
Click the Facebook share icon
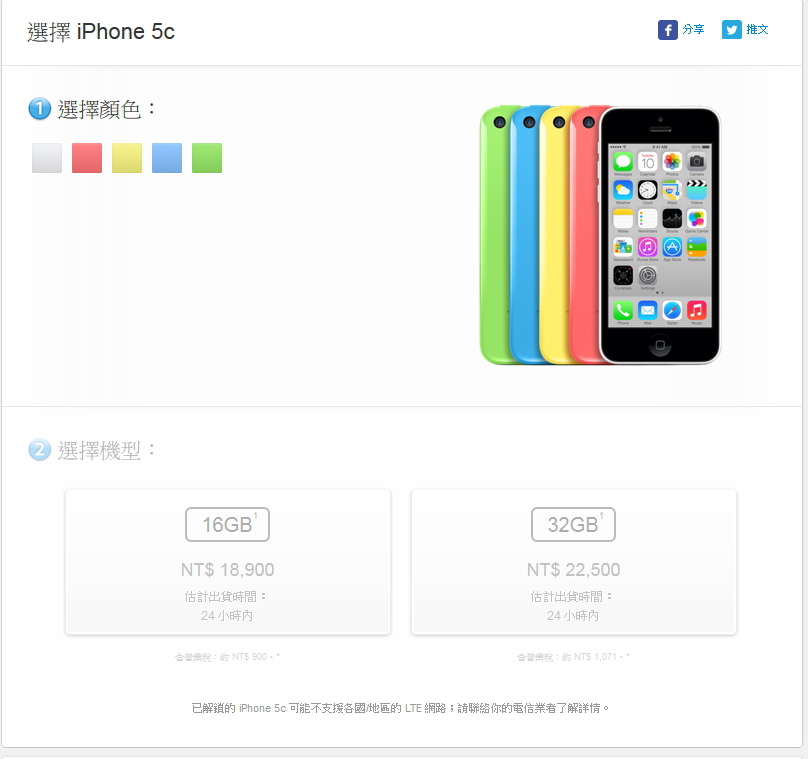667,30
